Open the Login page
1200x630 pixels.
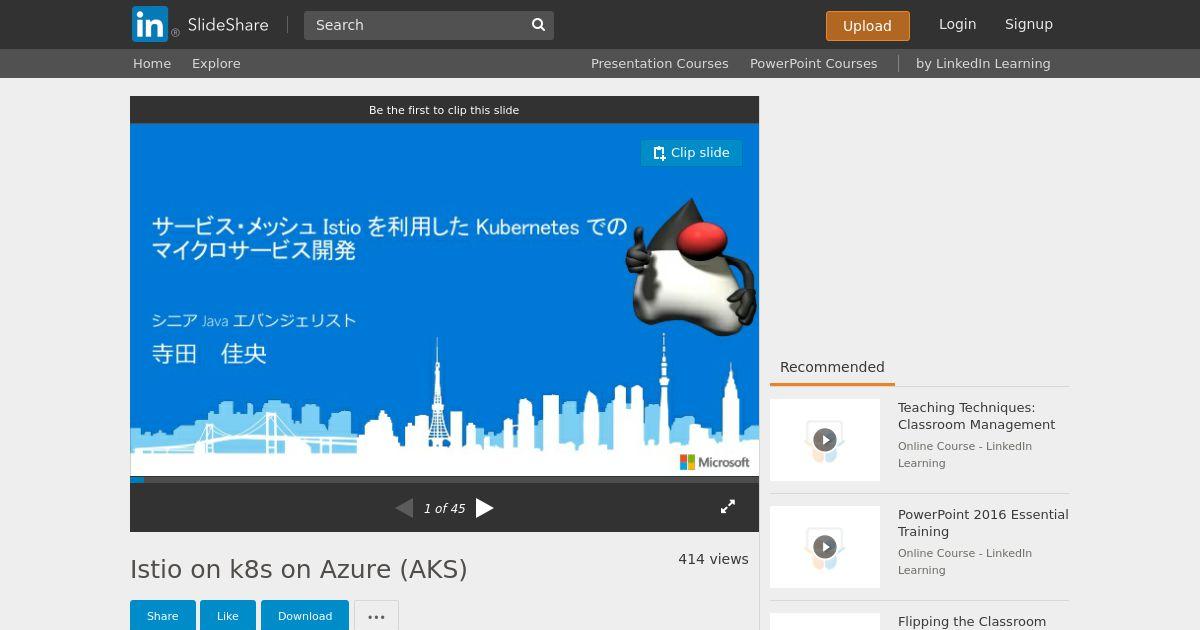(x=957, y=24)
